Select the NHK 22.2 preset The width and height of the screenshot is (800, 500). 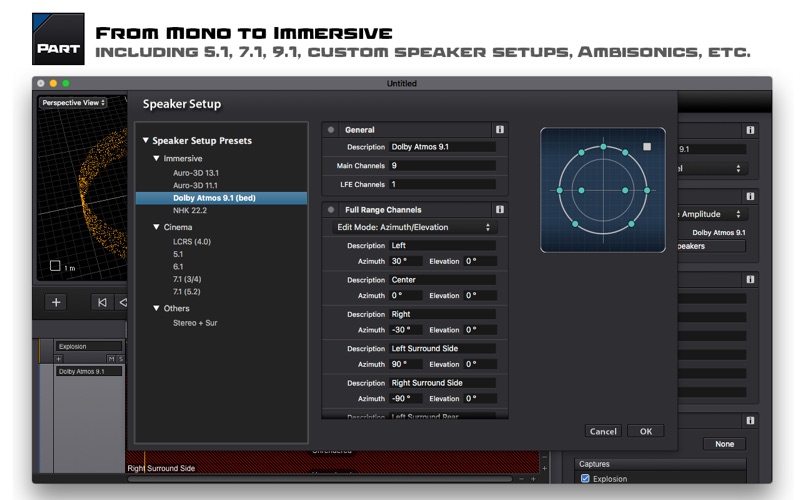[x=190, y=211]
